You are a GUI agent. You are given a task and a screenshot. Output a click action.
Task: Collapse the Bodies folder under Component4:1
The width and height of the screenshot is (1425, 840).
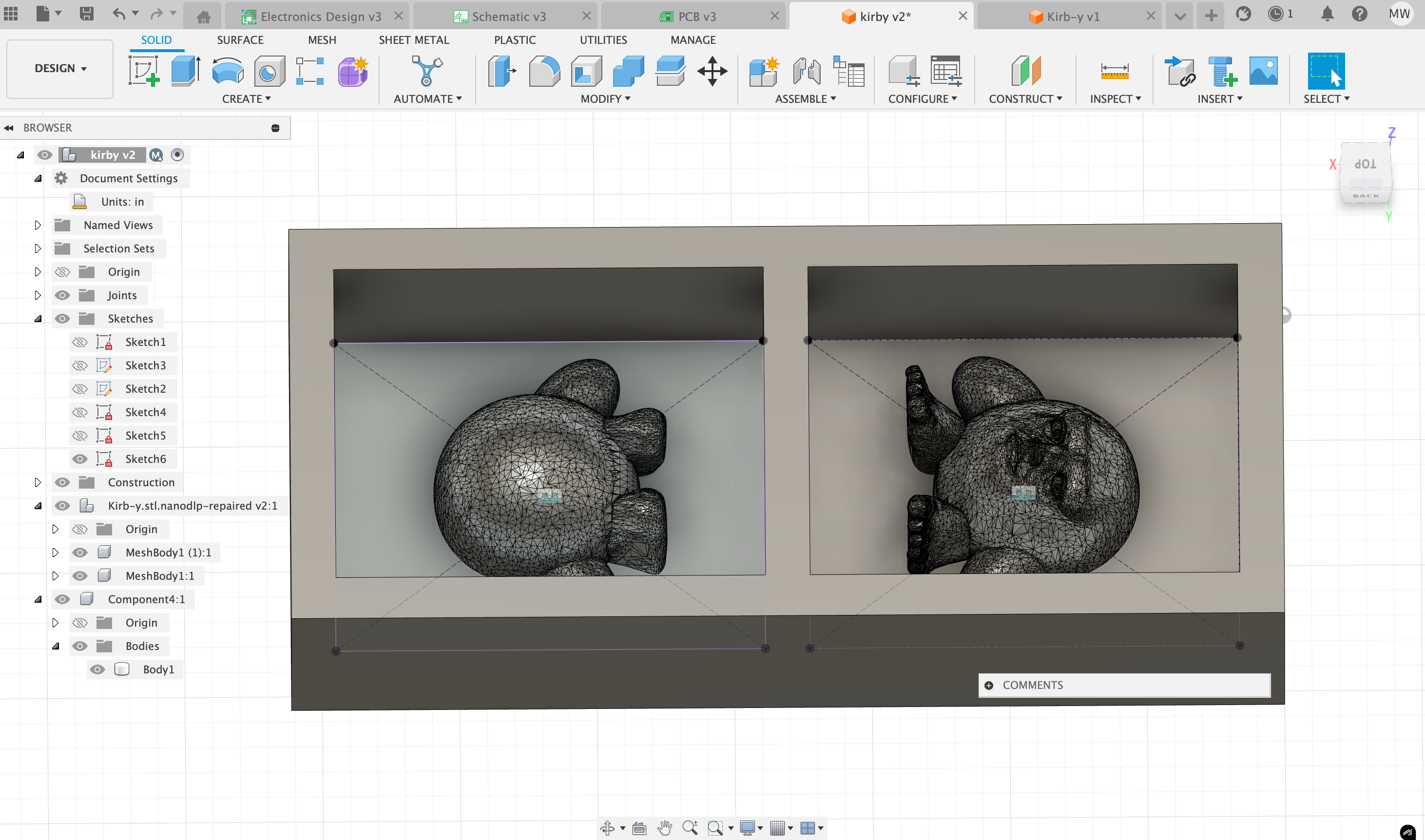click(x=56, y=647)
